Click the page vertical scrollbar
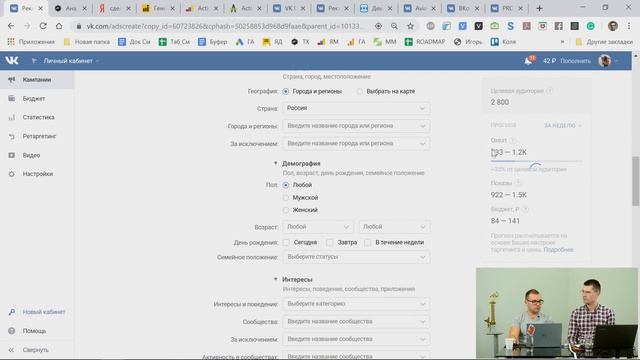 pyautogui.click(x=636, y=181)
